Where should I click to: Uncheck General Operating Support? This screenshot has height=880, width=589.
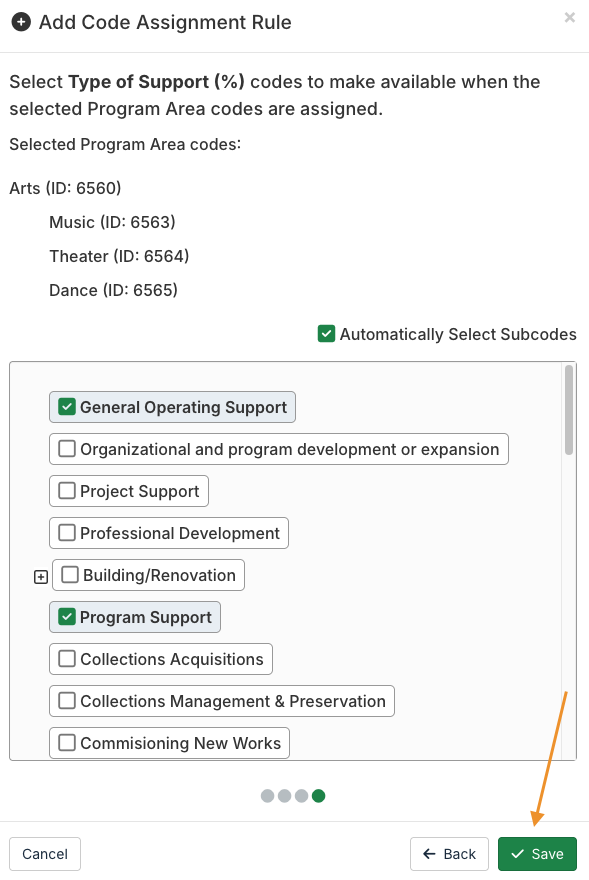[67, 406]
